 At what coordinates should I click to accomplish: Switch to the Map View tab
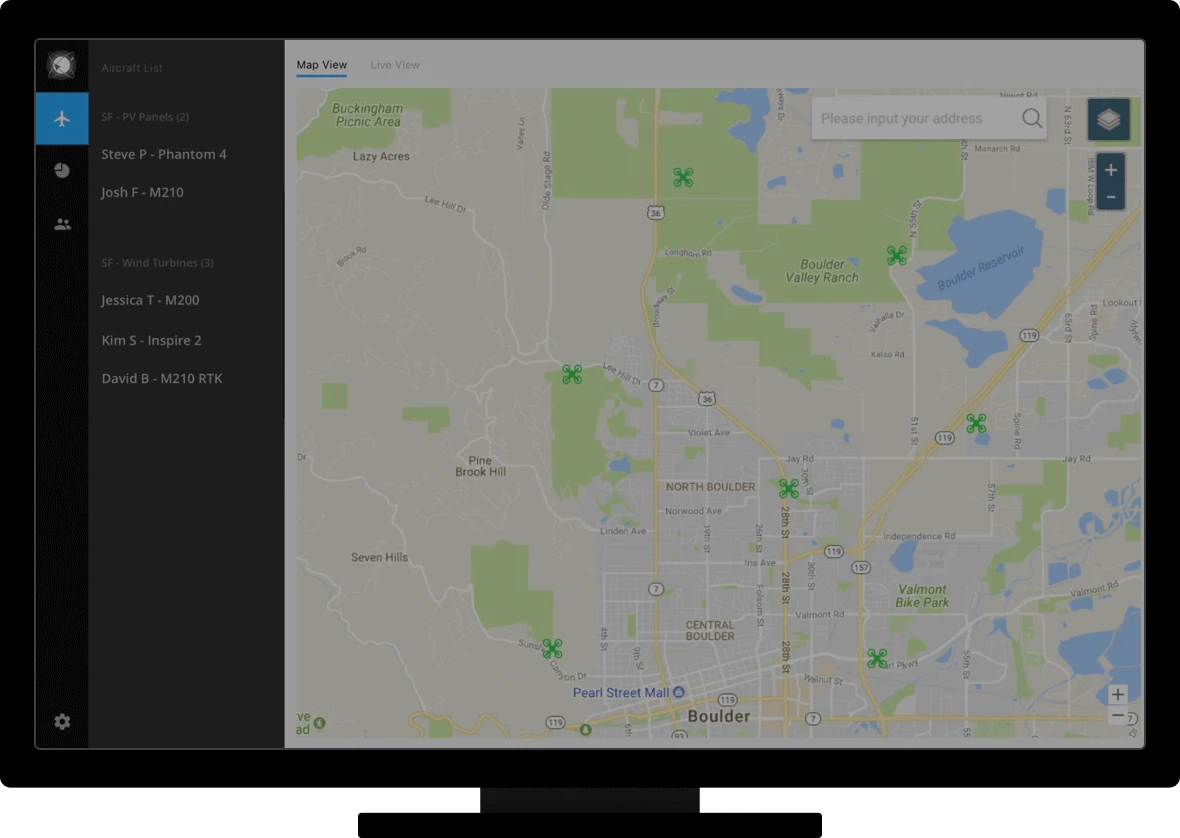tap(321, 65)
